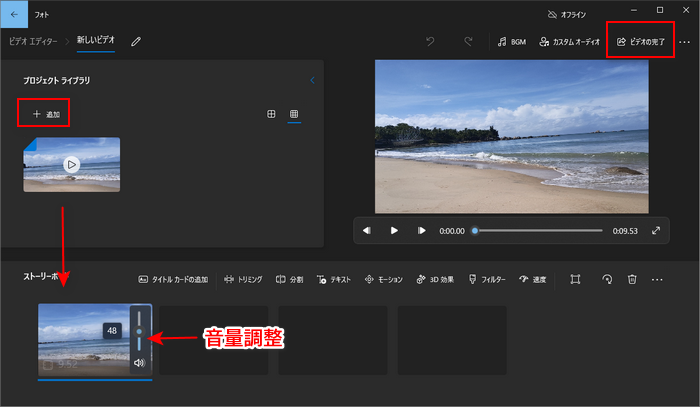The width and height of the screenshot is (700, 407).
Task: Click the back arrow button
Action: (x=15, y=15)
